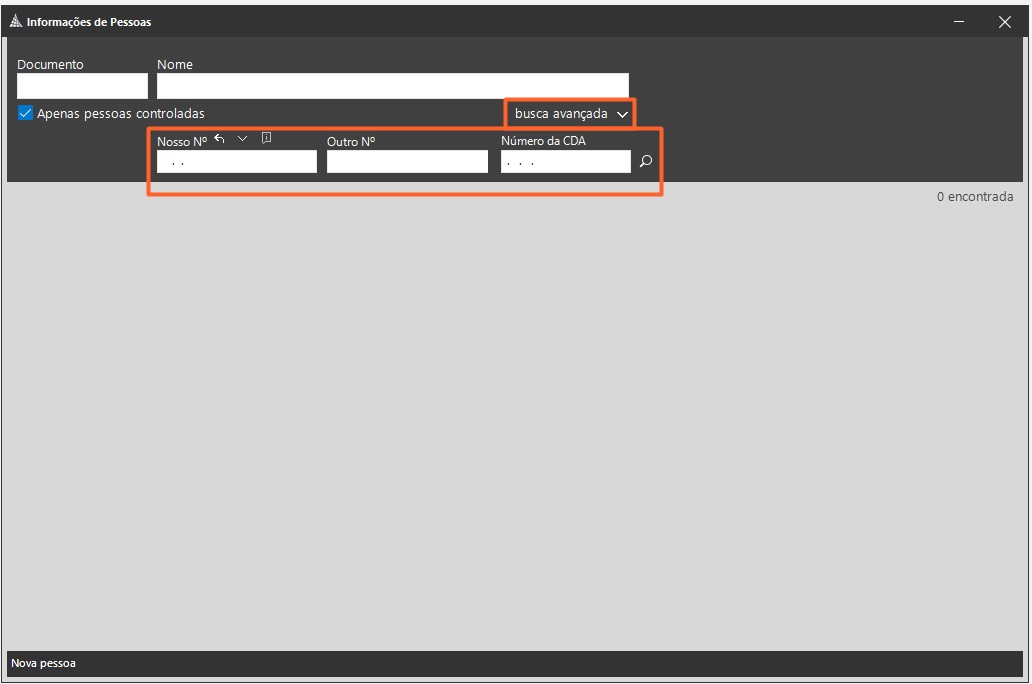Click the Informações de Pessoas title bar text
The height and width of the screenshot is (684, 1032).
pos(89,22)
